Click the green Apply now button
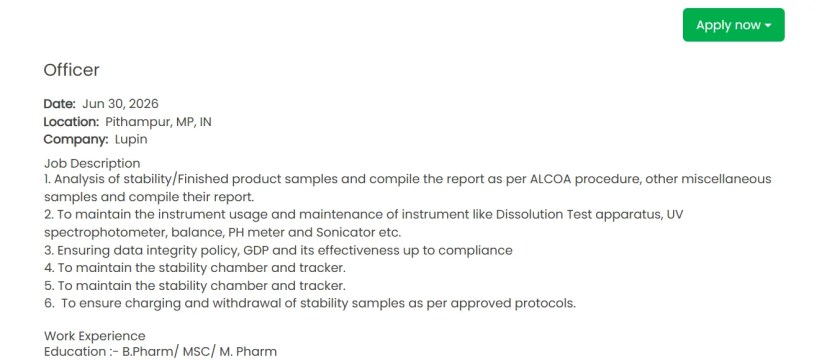 (x=733, y=25)
